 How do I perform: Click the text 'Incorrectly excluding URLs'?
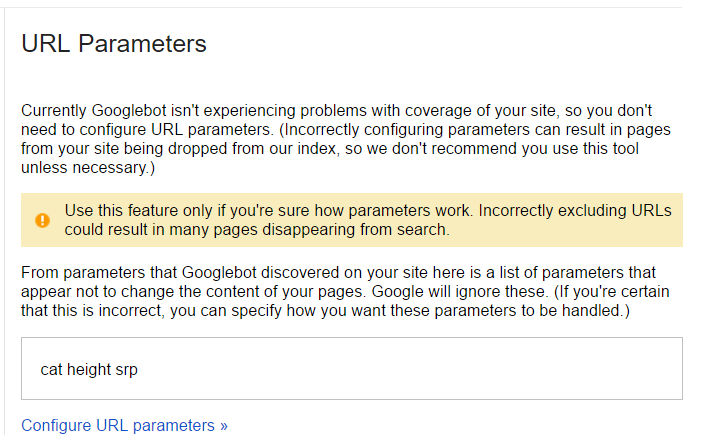(x=575, y=210)
